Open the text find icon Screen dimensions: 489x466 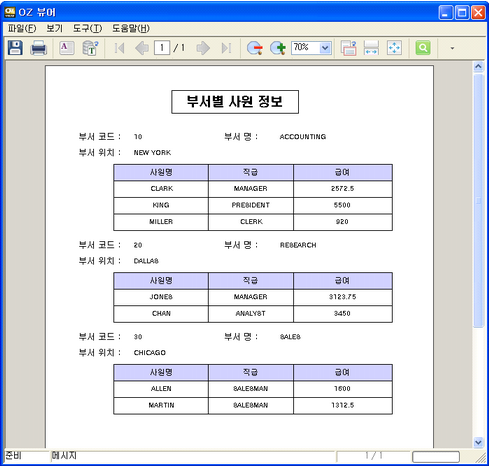click(x=67, y=48)
